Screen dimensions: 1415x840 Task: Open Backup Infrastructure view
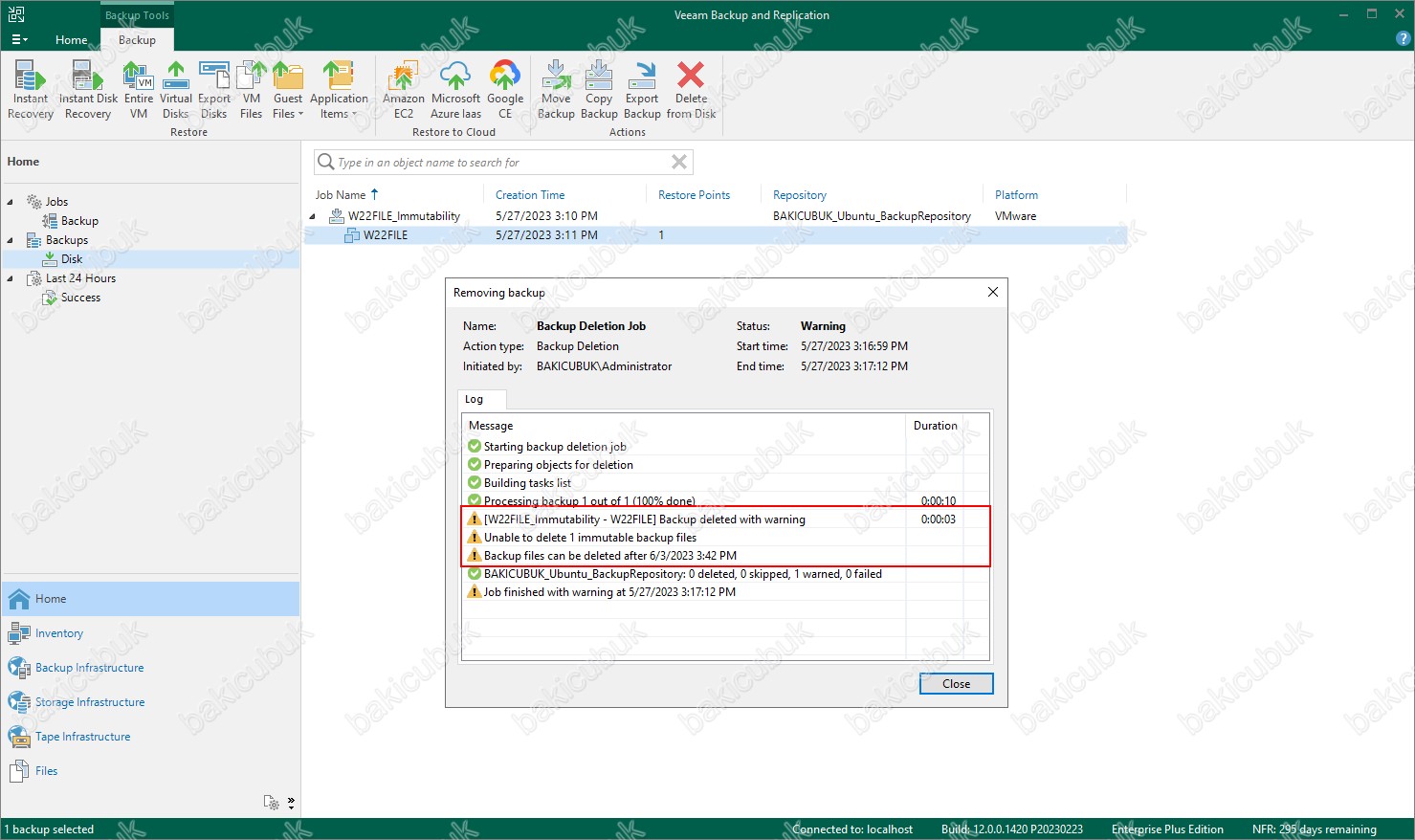click(x=151, y=668)
